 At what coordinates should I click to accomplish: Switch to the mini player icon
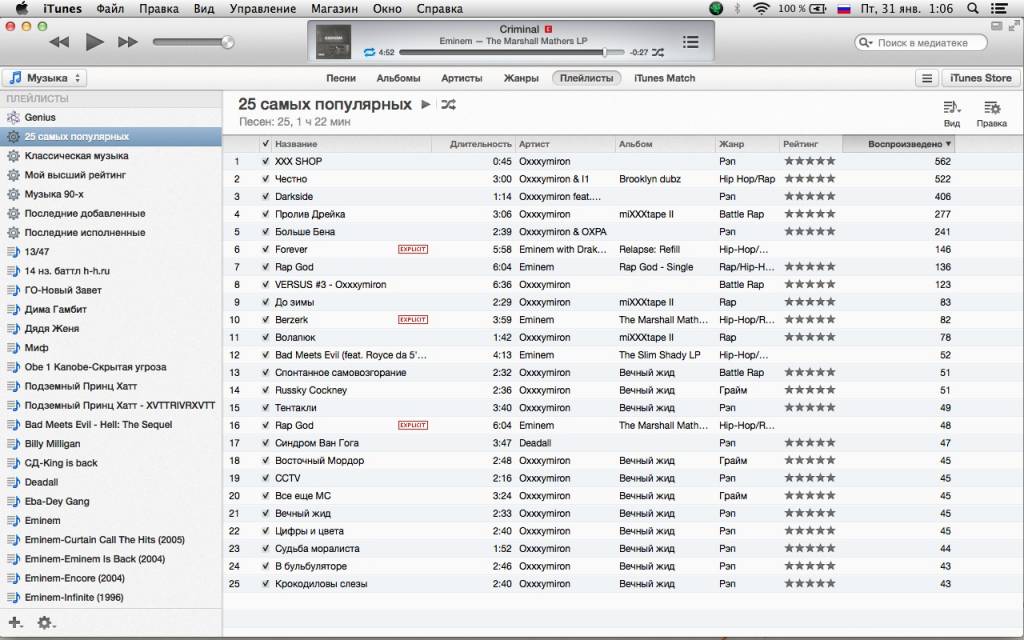click(996, 26)
